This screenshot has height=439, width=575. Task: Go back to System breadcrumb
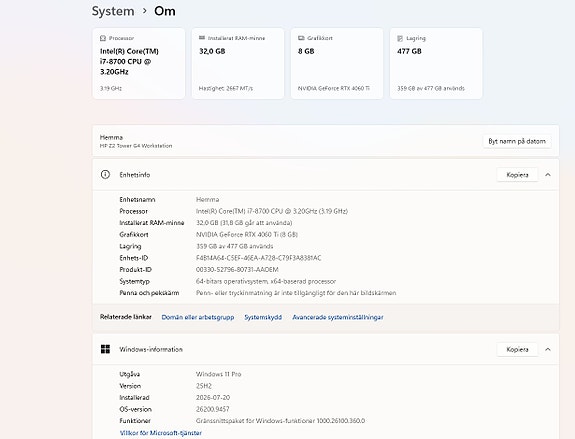click(x=113, y=11)
